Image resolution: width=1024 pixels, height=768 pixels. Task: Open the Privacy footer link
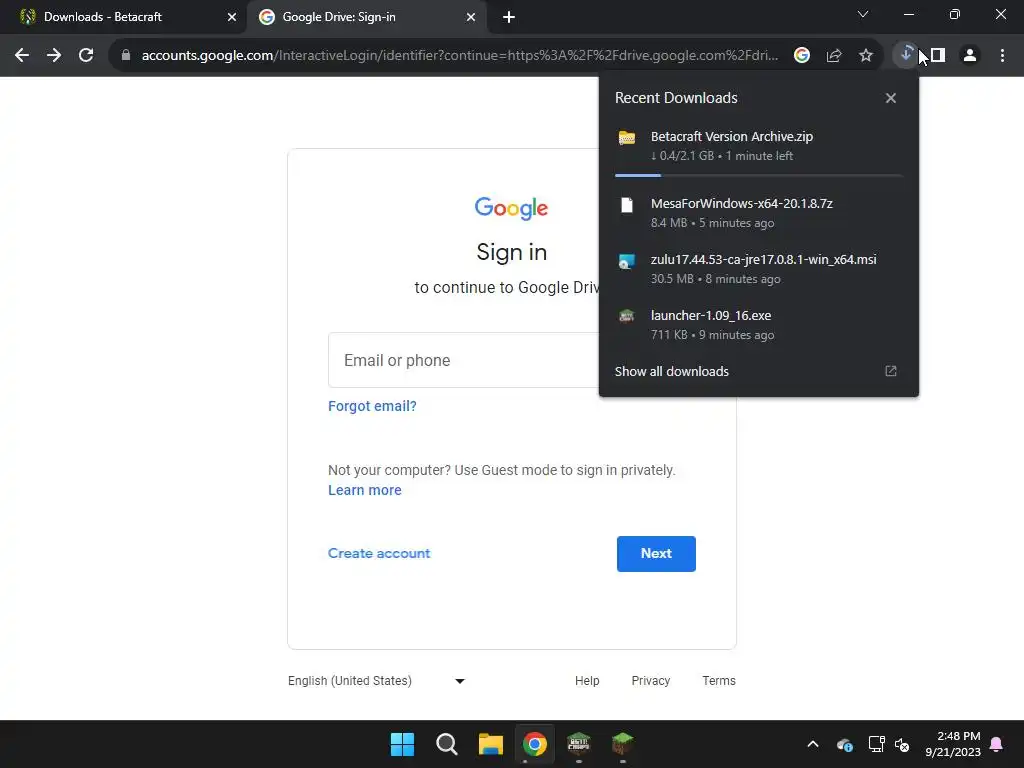(x=650, y=680)
